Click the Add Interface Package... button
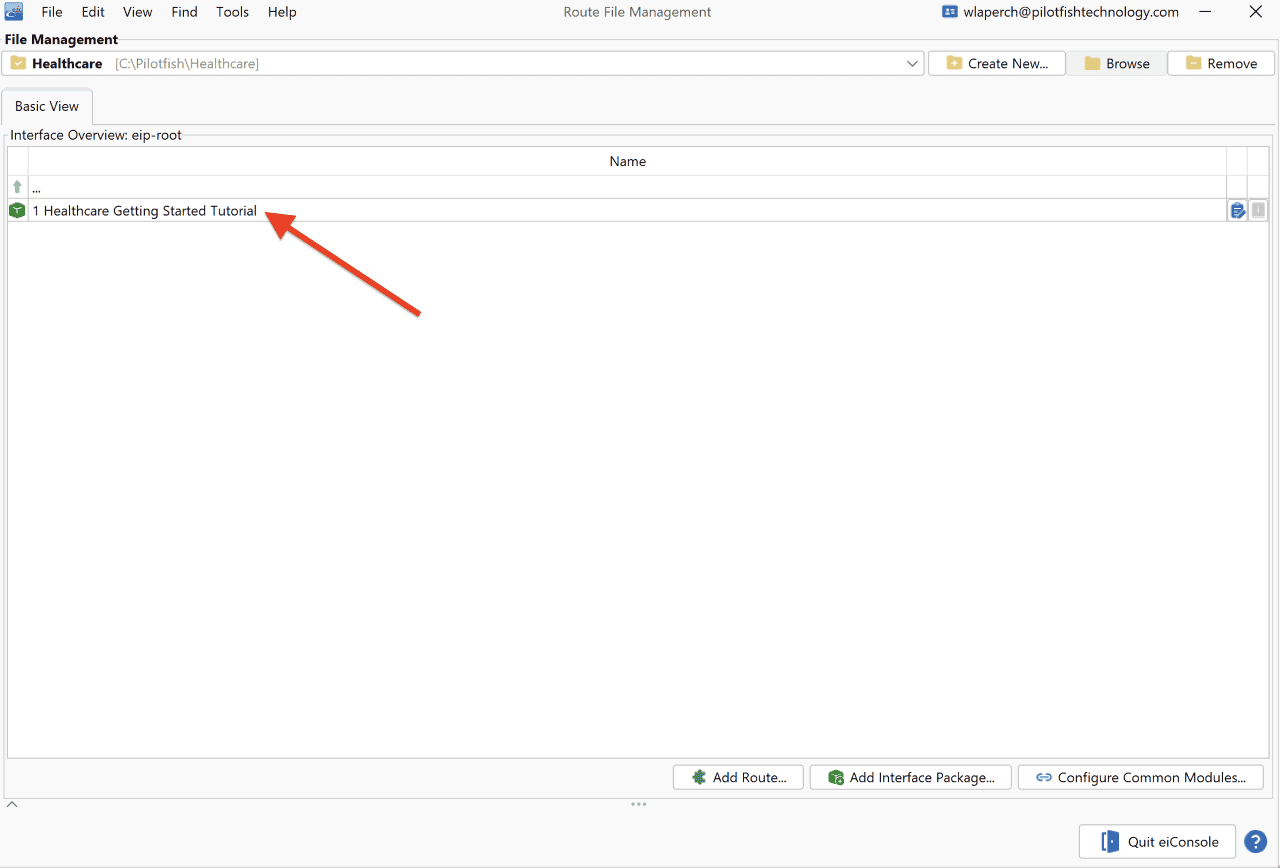1280x868 pixels. click(x=911, y=777)
